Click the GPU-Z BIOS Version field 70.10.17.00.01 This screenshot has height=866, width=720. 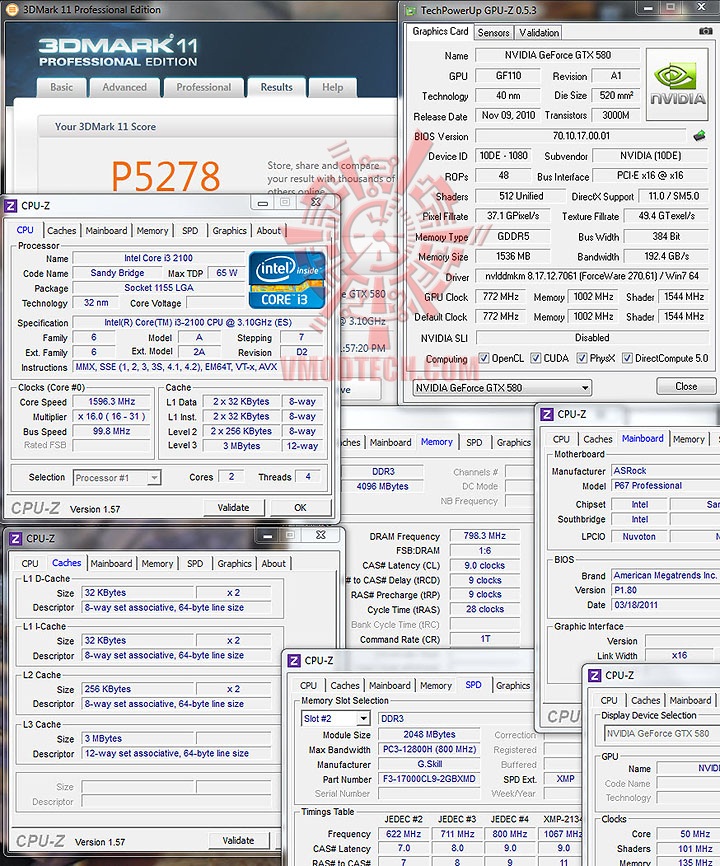pyautogui.click(x=581, y=136)
